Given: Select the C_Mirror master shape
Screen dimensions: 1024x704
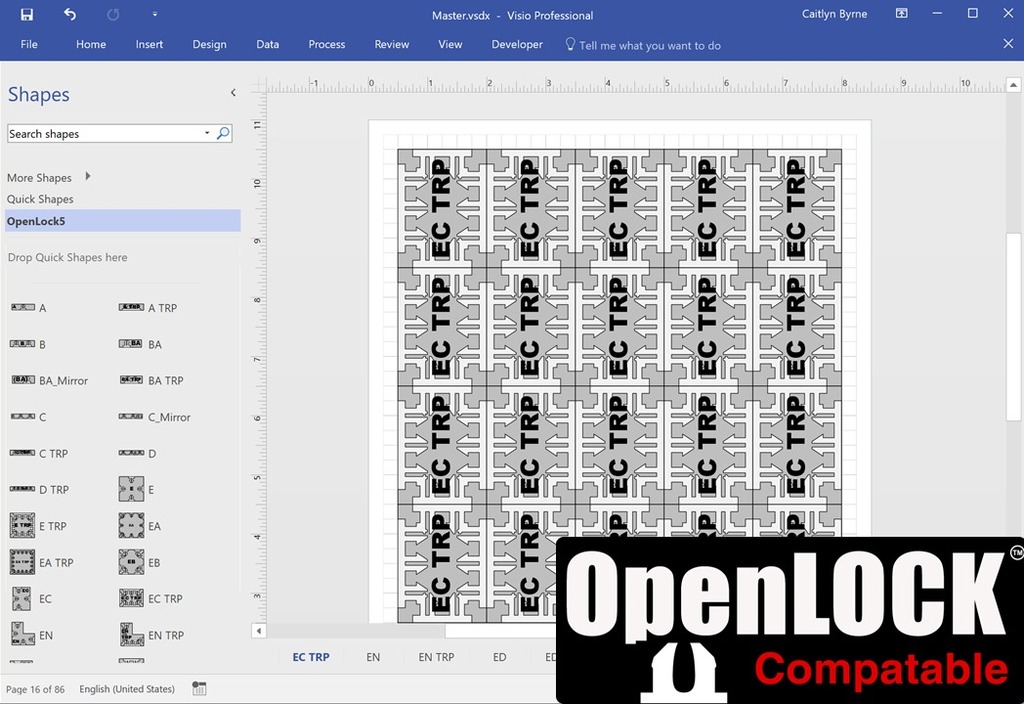Looking at the screenshot, I should click(155, 417).
